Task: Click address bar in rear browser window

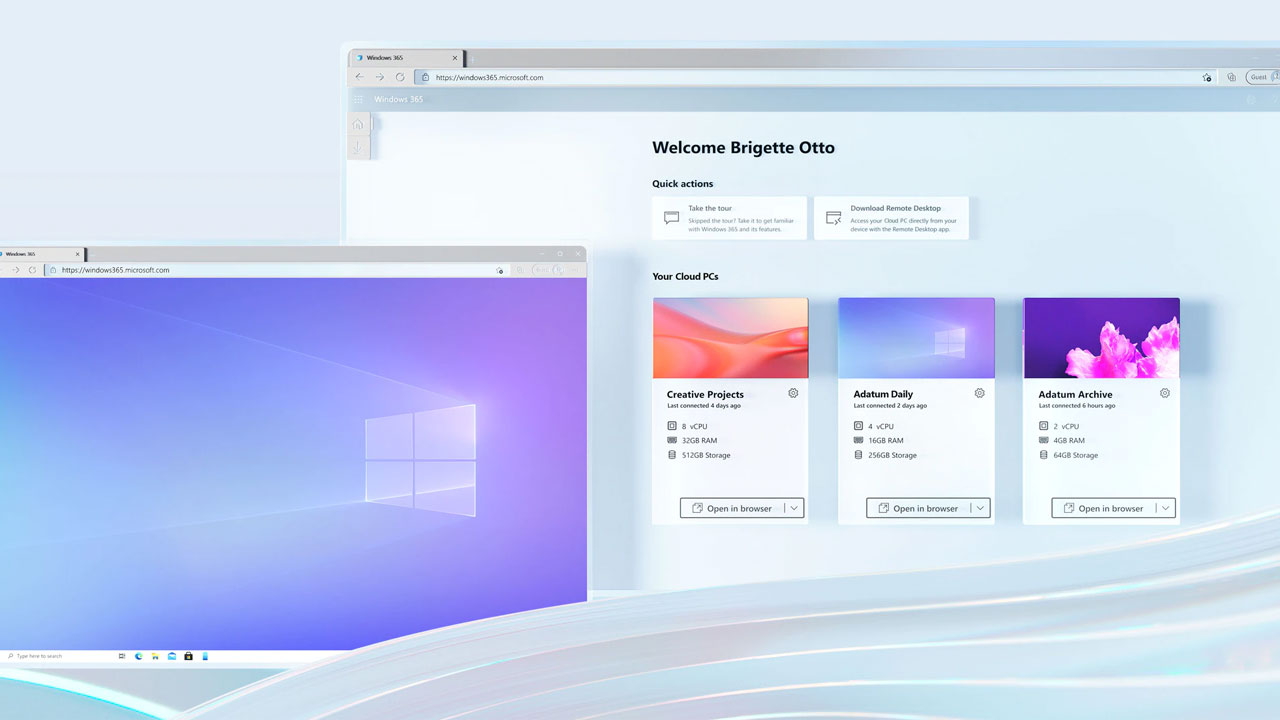Action: (x=816, y=77)
